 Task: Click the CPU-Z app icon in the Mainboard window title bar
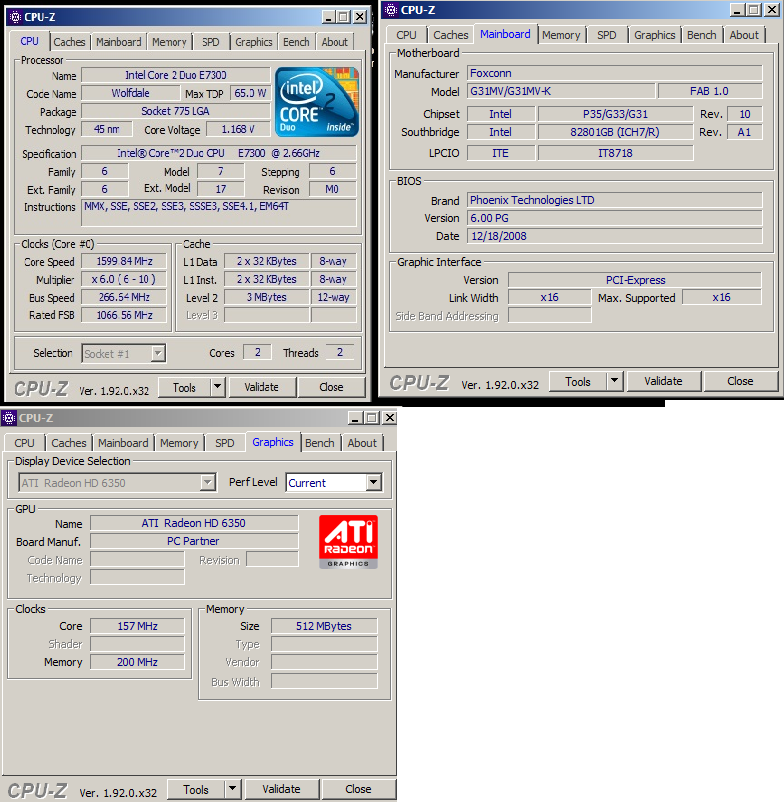click(x=391, y=9)
